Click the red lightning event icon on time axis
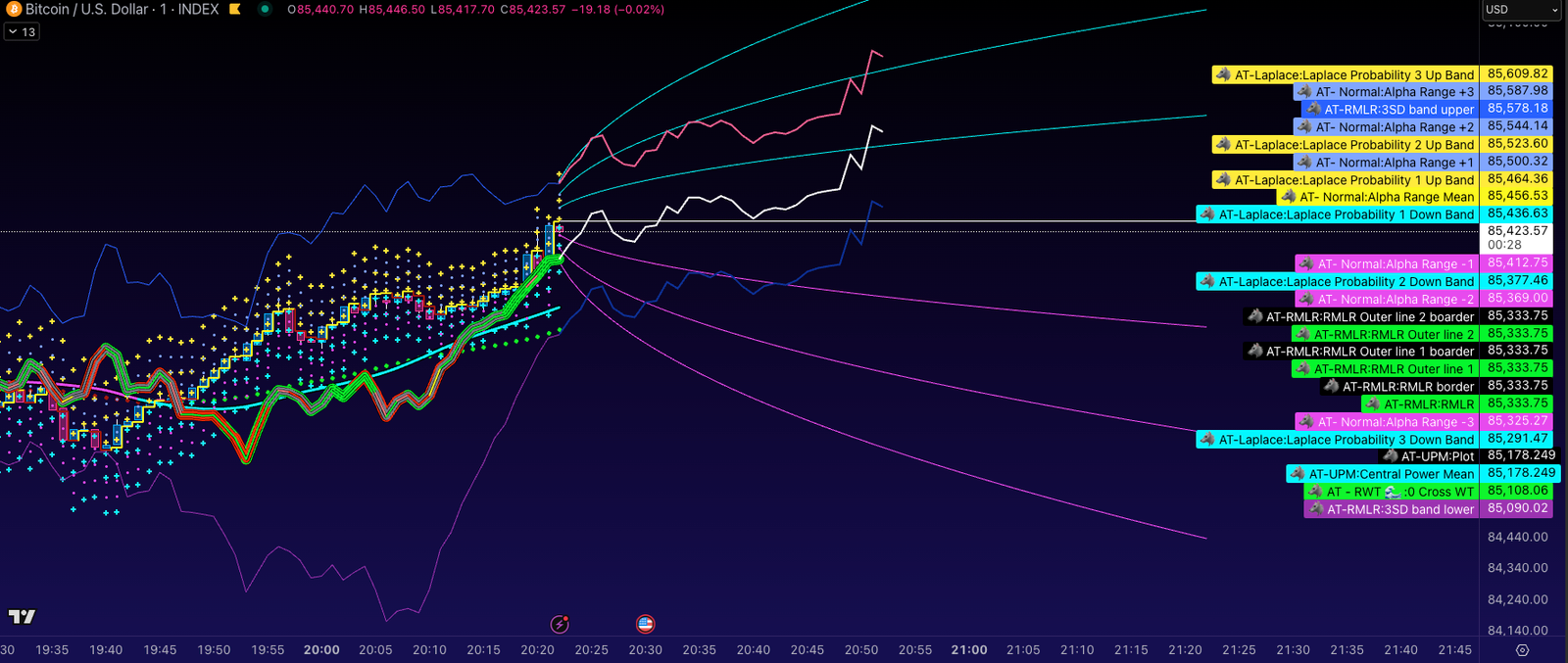1568x663 pixels. (x=560, y=624)
